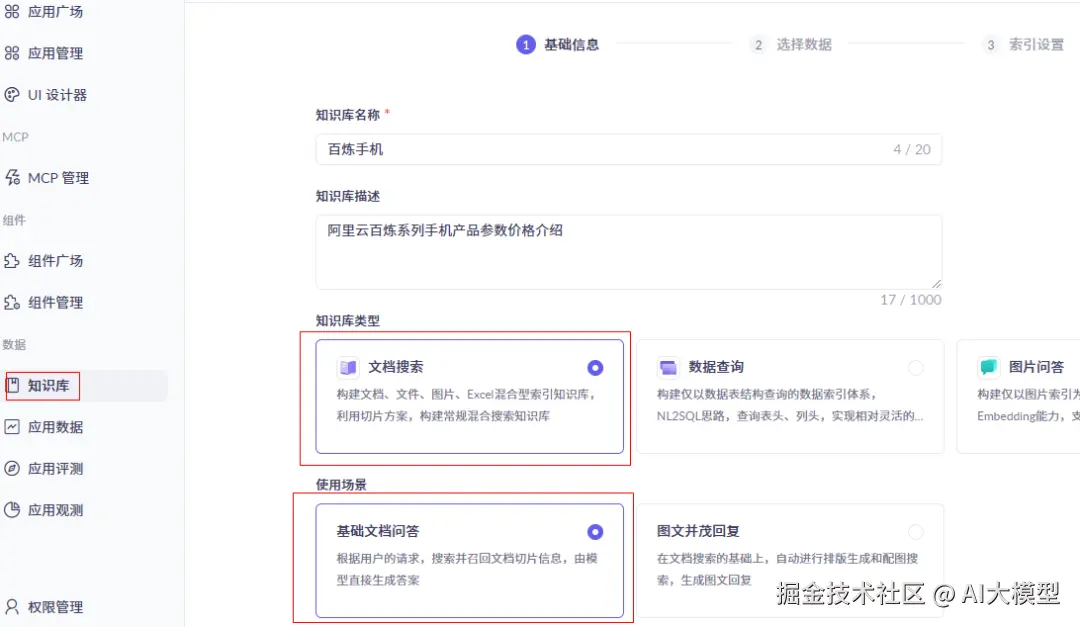The width and height of the screenshot is (1080, 627).
Task: Click the 组件广场 puzzle icon
Action: (12, 260)
